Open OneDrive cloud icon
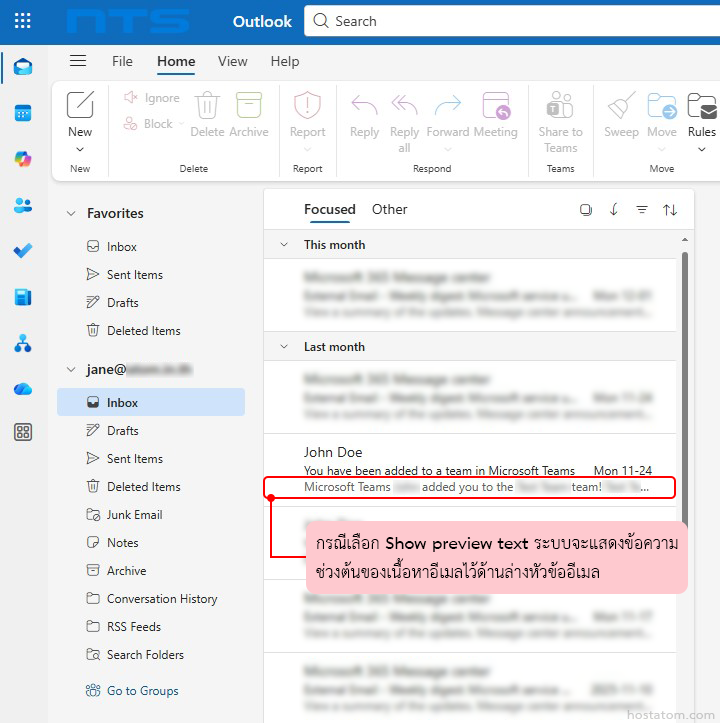The height and width of the screenshot is (723, 720). pos(23,390)
